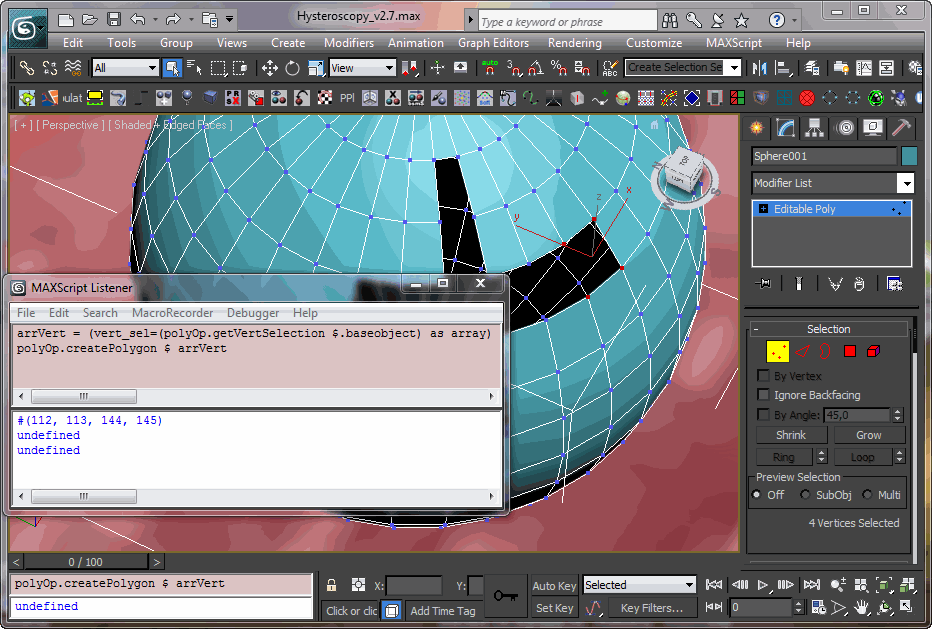This screenshot has height=629, width=932.
Task: Enable Polygon sub-object mode in Selection rollout
Action: pos(850,351)
